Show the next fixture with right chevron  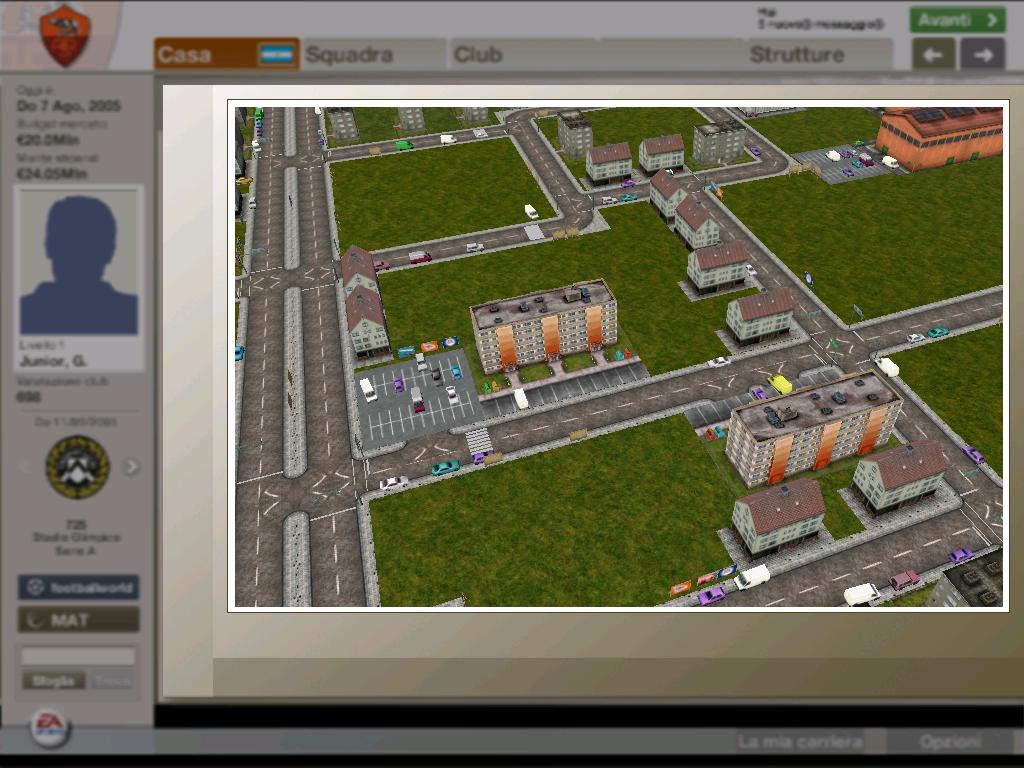tap(131, 467)
